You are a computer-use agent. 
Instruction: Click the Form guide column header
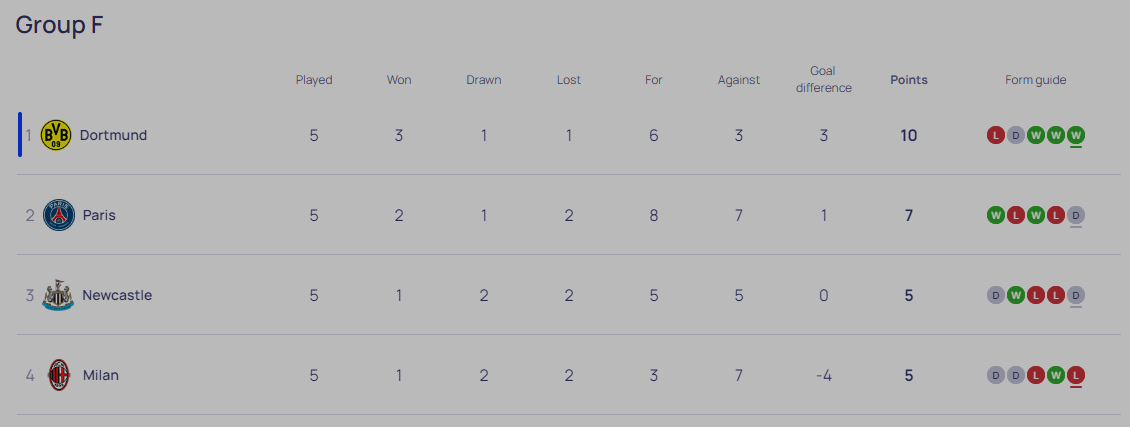point(1036,80)
